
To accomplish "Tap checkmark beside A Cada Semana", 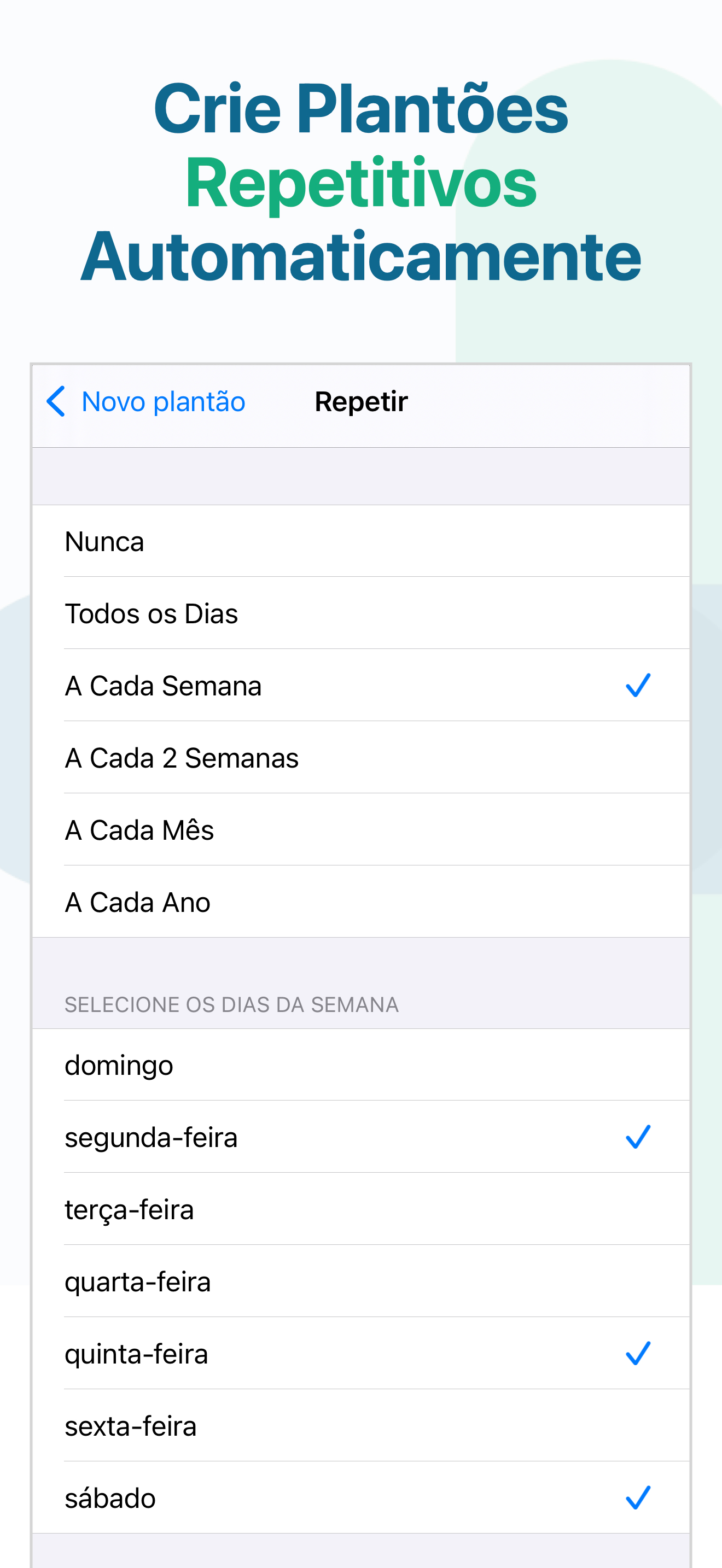I will [x=638, y=686].
